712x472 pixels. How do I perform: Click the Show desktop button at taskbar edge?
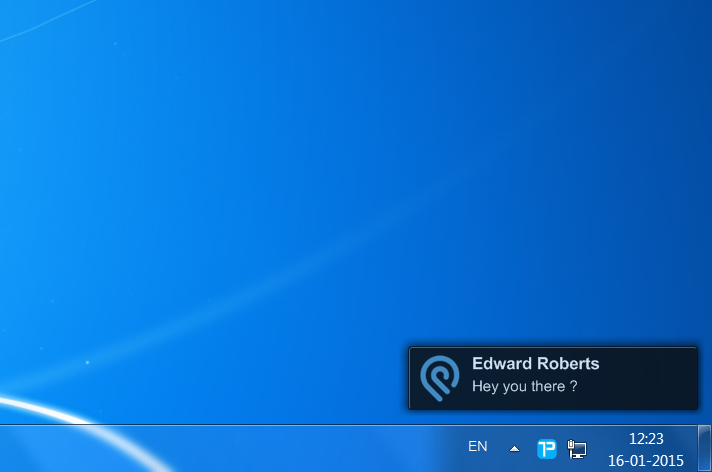tap(704, 448)
